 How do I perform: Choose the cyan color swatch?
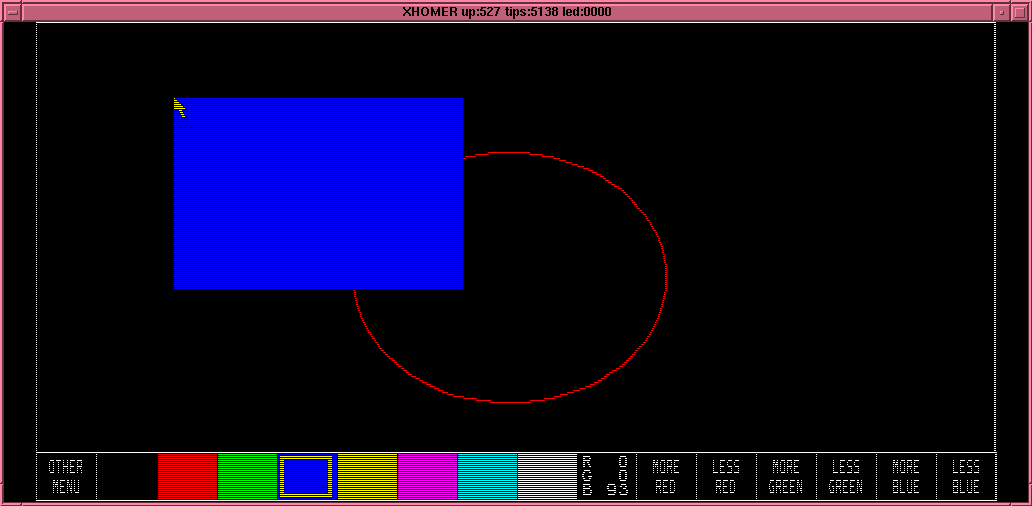click(x=487, y=477)
